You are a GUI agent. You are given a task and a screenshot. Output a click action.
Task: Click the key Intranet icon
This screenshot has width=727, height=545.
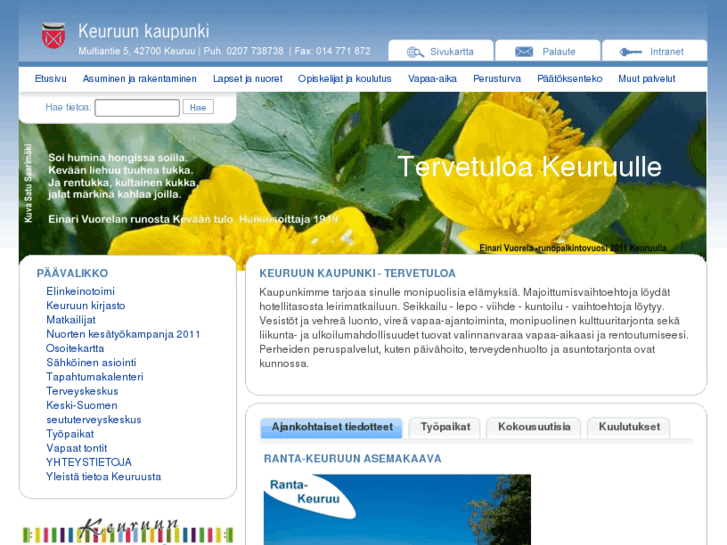631,52
